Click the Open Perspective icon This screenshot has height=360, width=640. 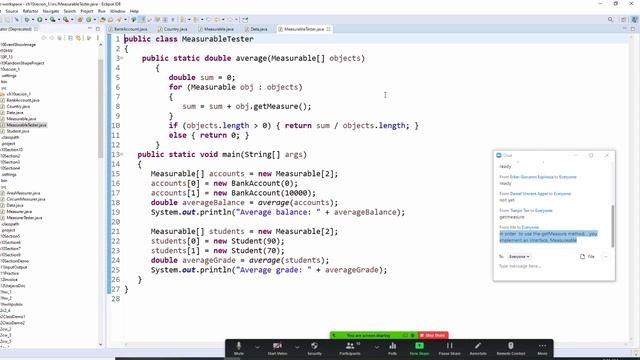tap(623, 20)
